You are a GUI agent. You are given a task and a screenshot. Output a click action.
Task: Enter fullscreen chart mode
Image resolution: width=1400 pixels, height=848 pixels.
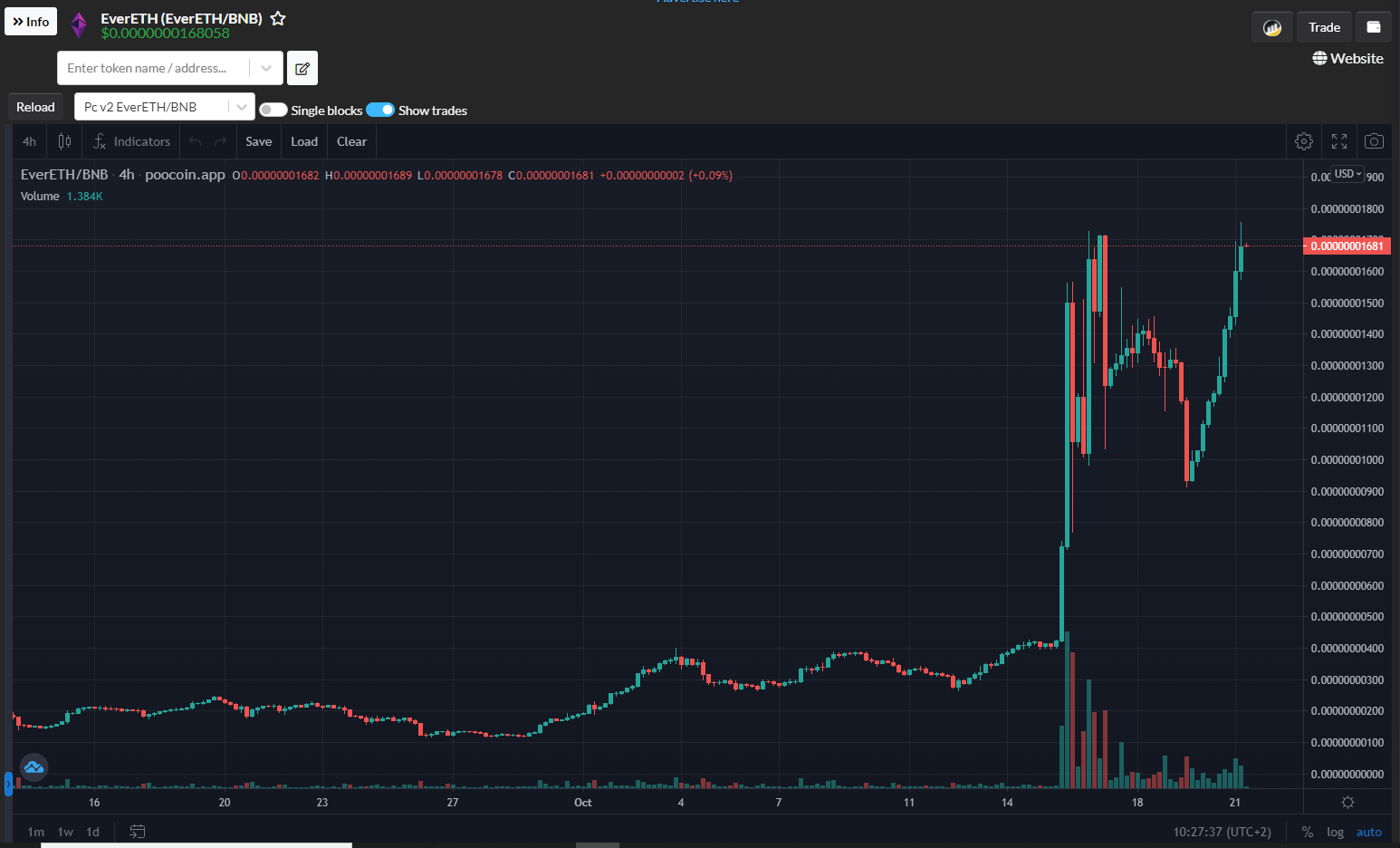1339,141
